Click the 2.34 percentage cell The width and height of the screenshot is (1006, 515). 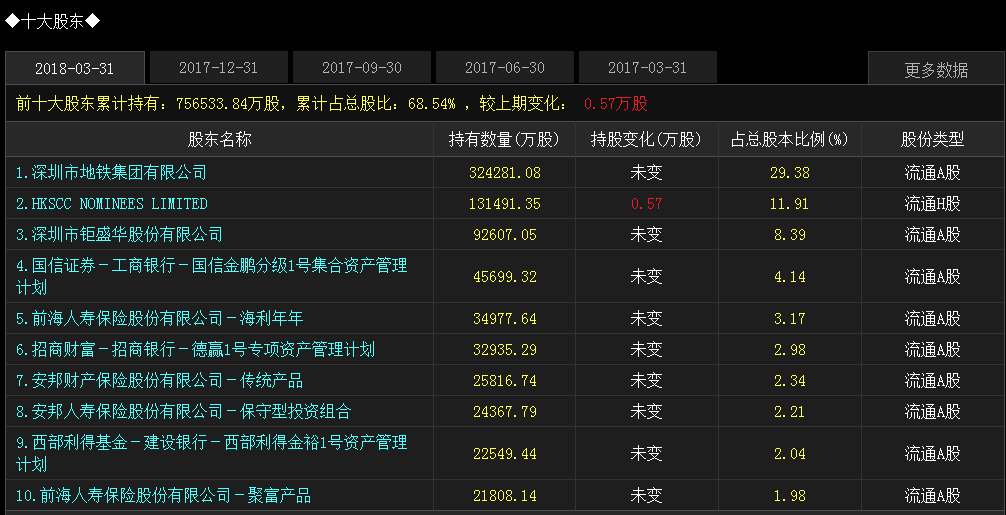pyautogui.click(x=790, y=380)
